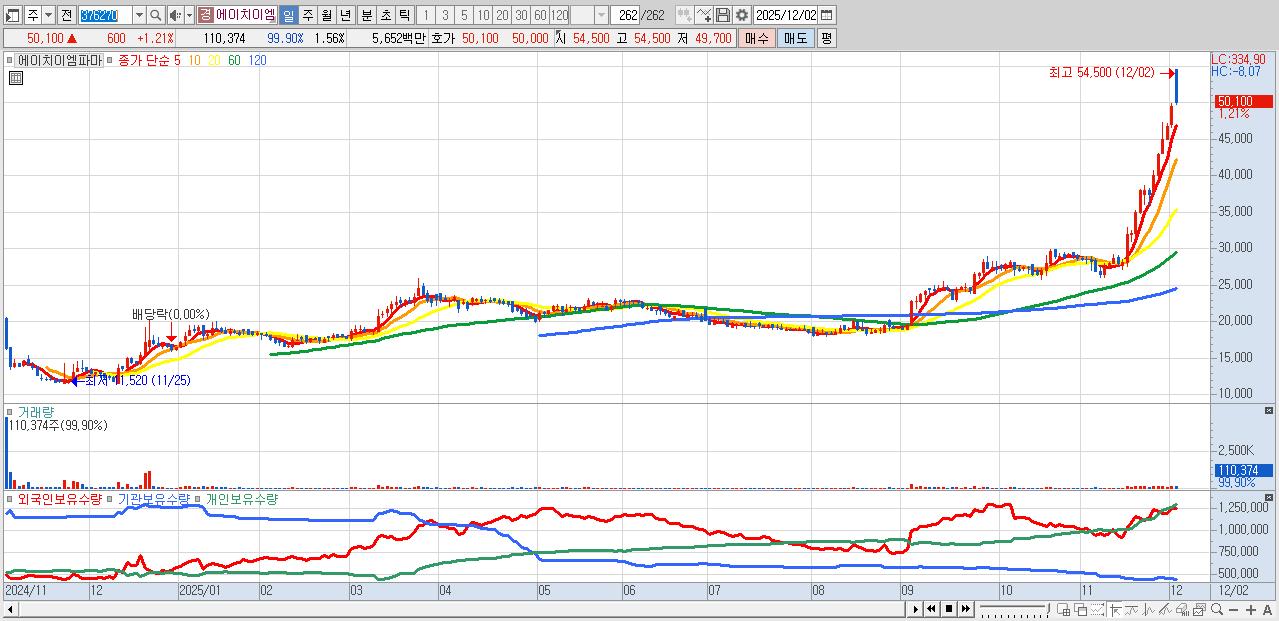
Task: Click the 120-day moving average legend
Action: click(257, 60)
